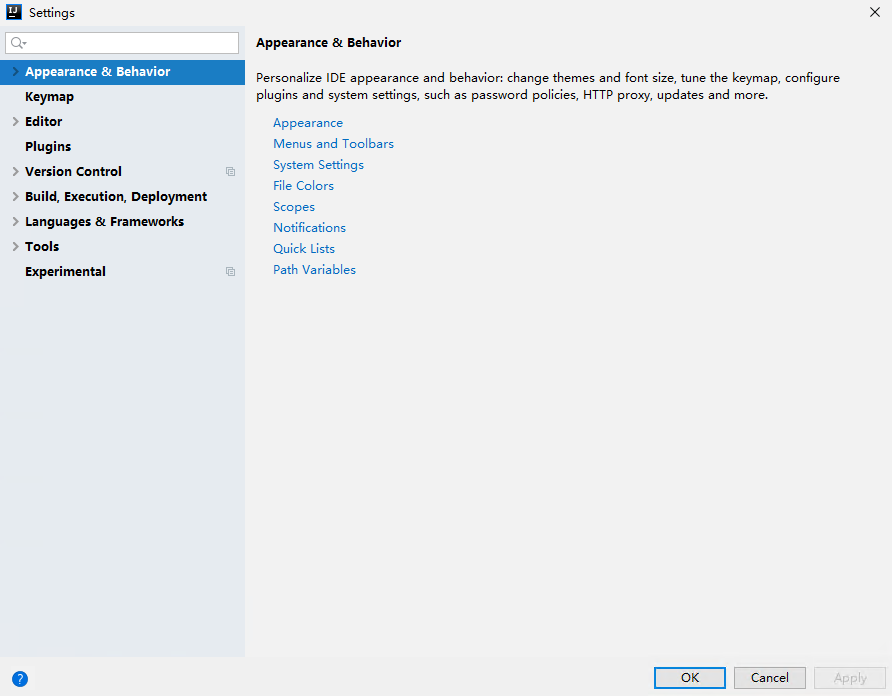Screen dimensions: 892x696
Task: Click the project-level icon beside Experimental
Action: [230, 271]
